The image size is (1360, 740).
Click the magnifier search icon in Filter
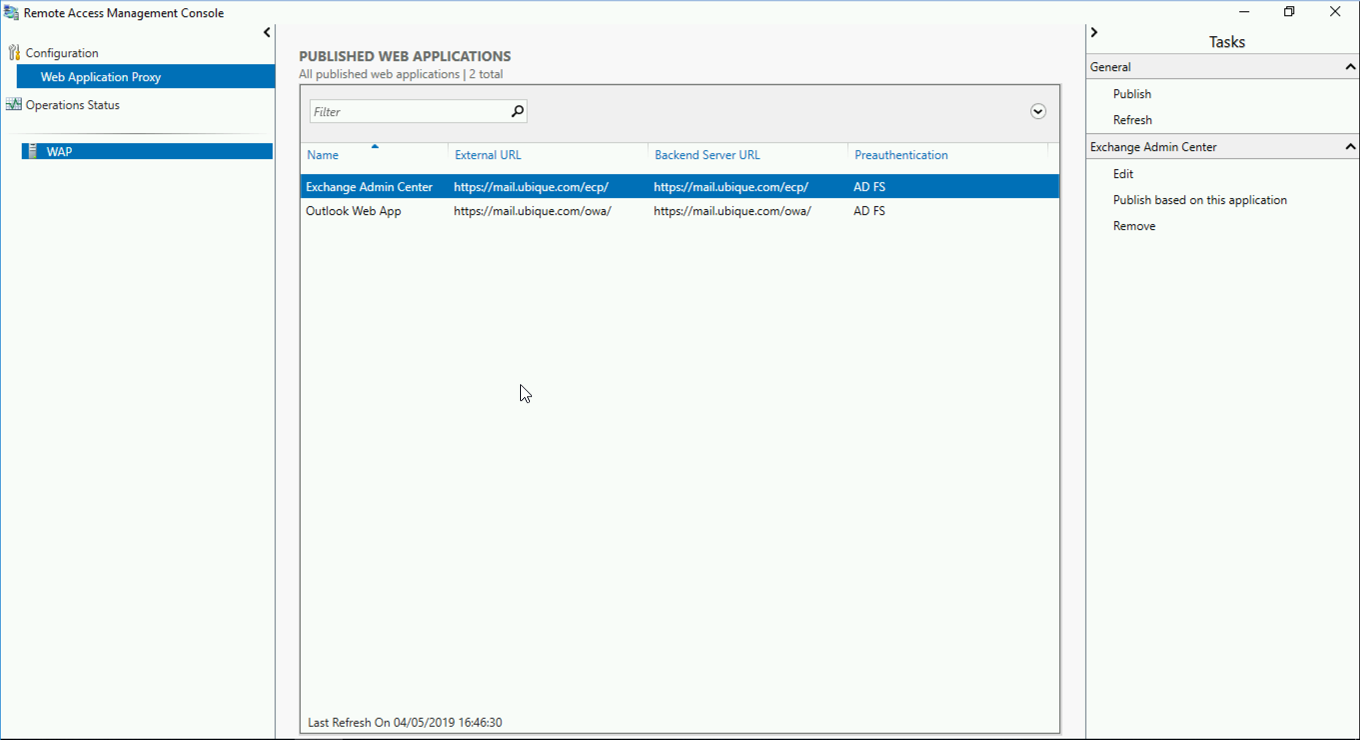(517, 111)
